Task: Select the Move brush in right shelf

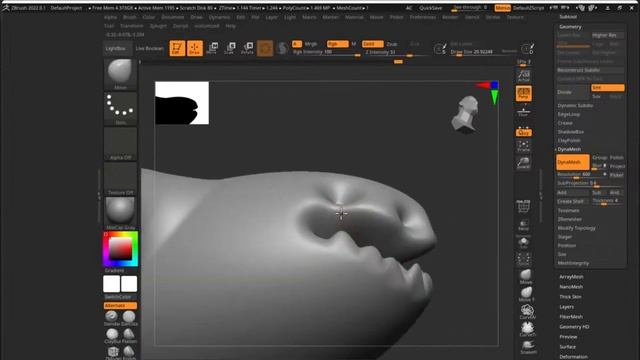Action: point(527,276)
